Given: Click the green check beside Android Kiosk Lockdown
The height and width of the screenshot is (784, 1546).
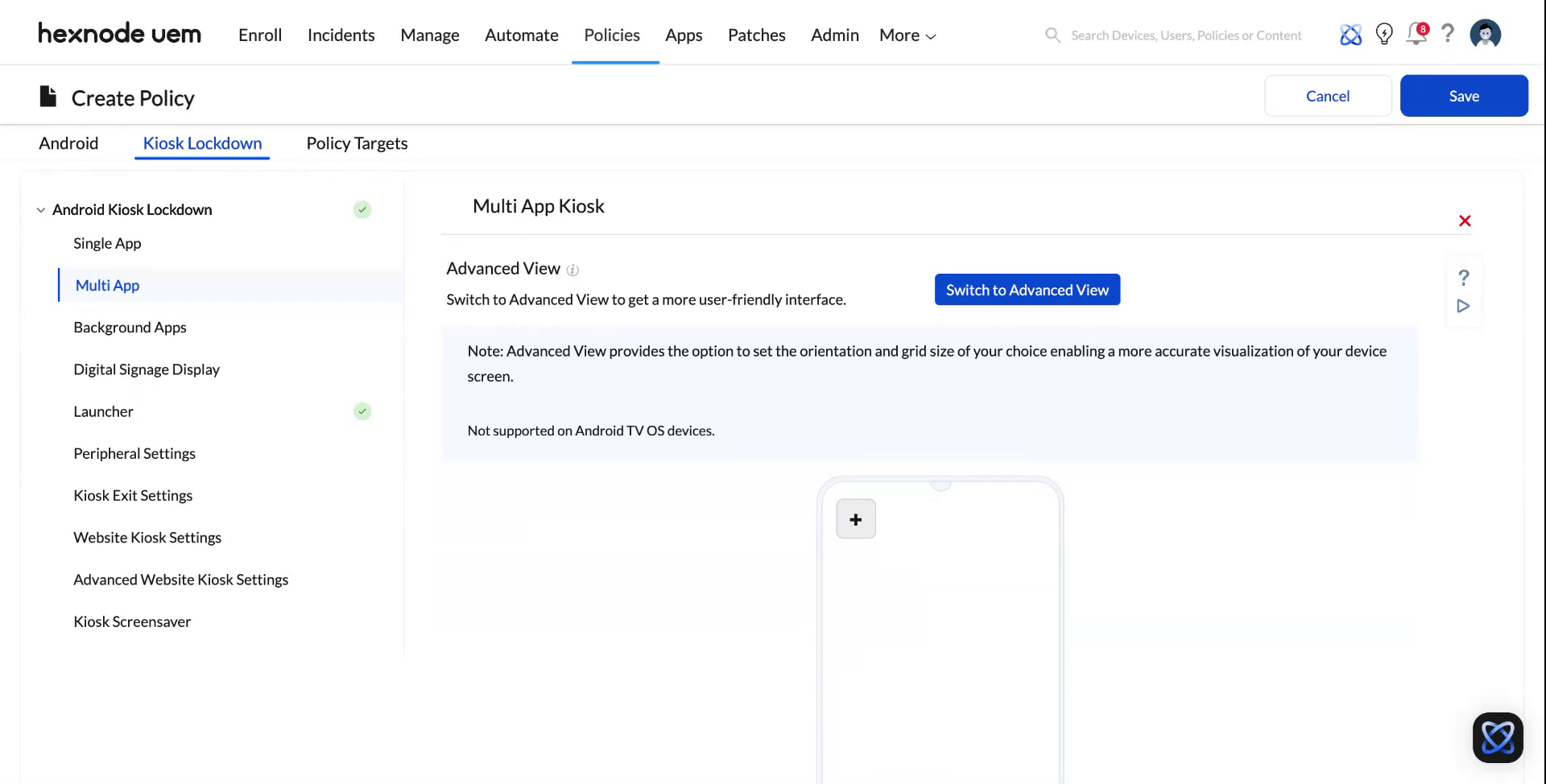Looking at the screenshot, I should [362, 209].
